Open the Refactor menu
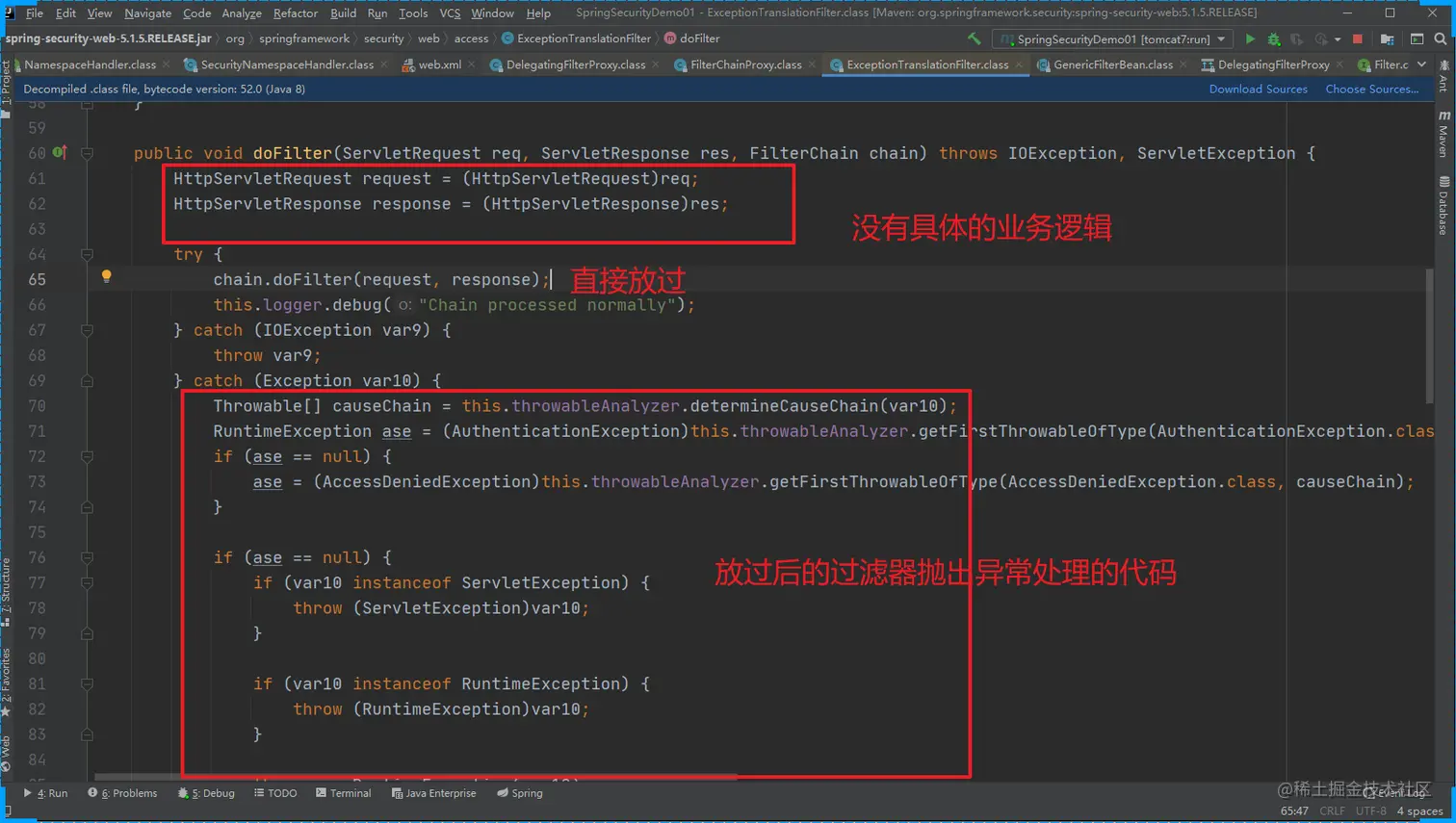Screen dimensions: 1456x823 [x=295, y=13]
